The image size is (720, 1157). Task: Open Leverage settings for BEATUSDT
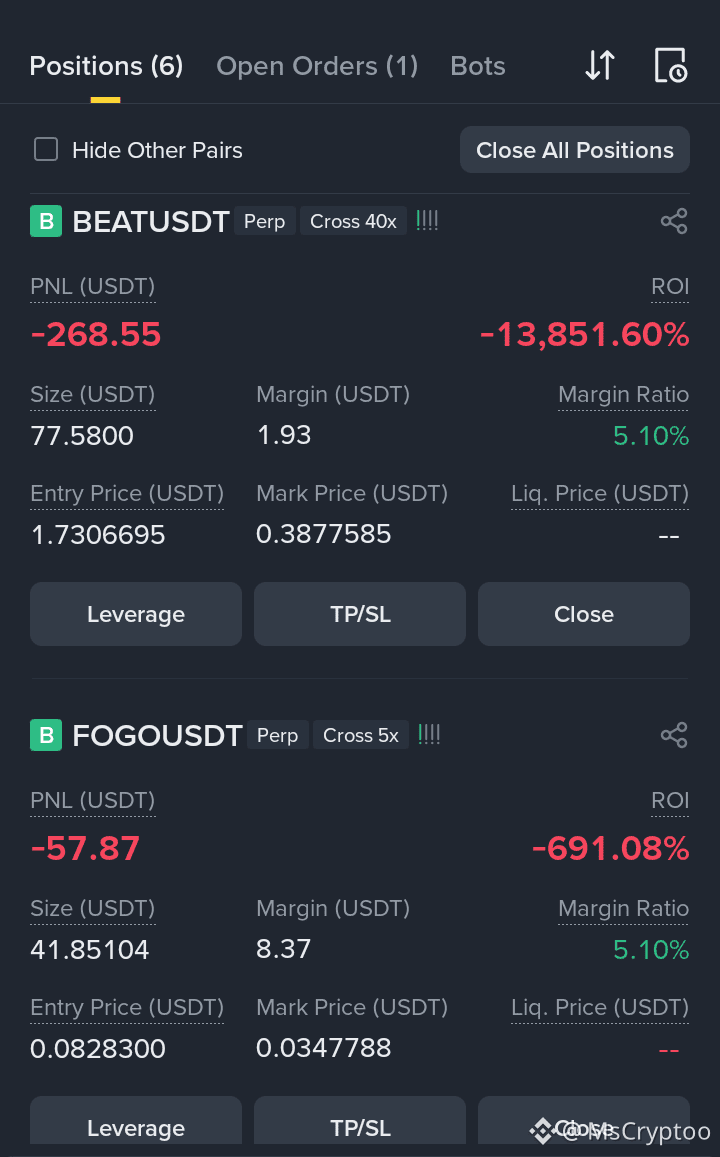136,614
